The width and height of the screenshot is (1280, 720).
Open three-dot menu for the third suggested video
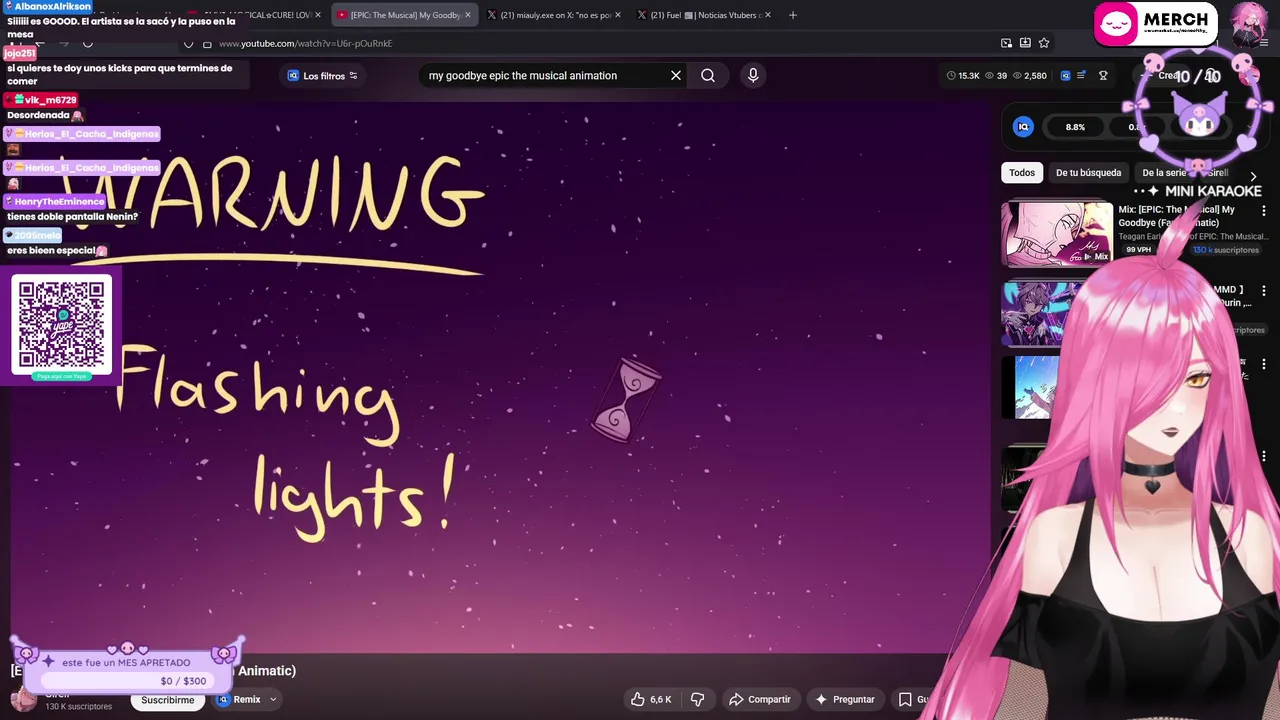(1264, 364)
